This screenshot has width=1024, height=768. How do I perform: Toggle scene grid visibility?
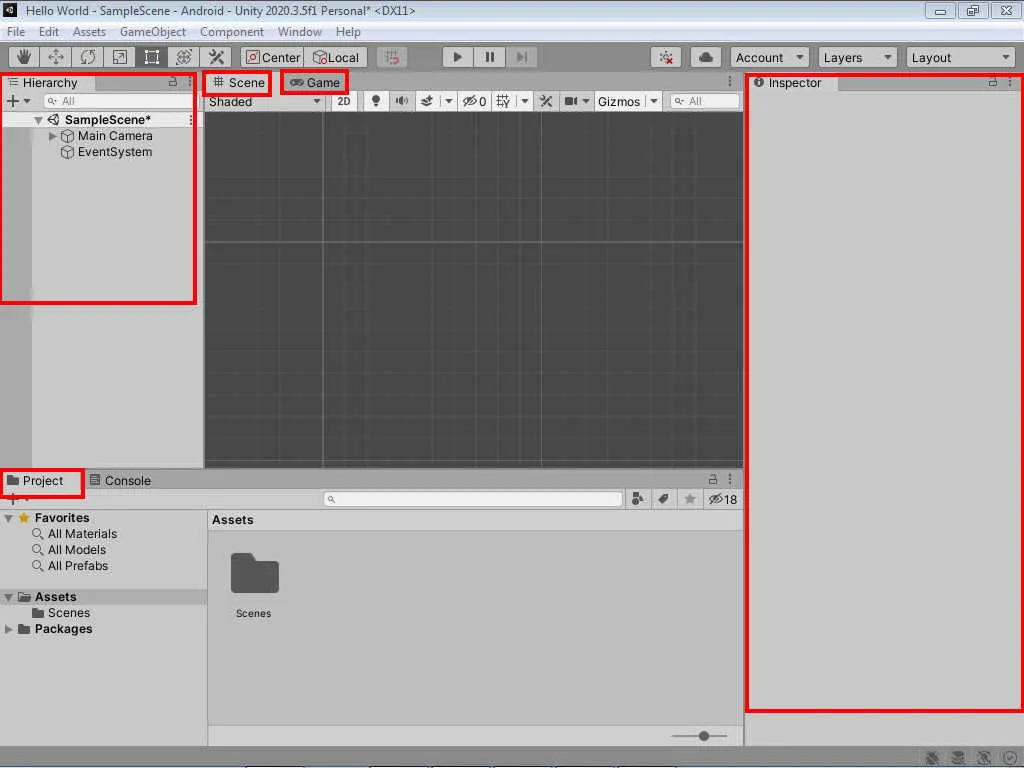(504, 101)
